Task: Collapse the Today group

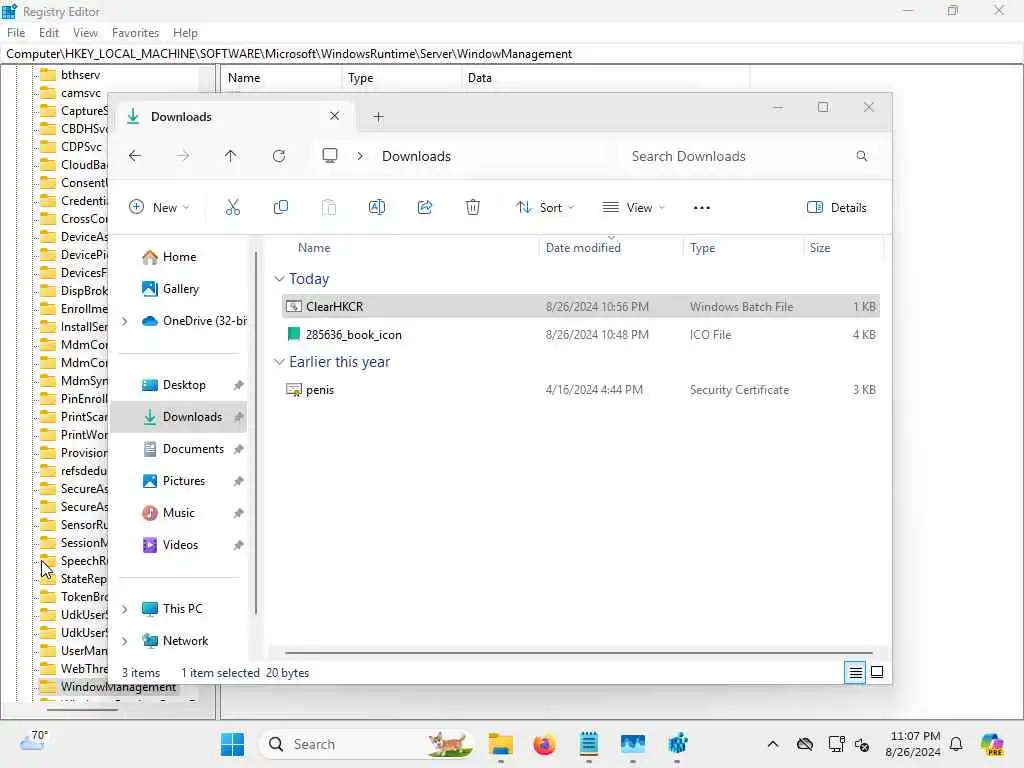Action: [x=280, y=279]
